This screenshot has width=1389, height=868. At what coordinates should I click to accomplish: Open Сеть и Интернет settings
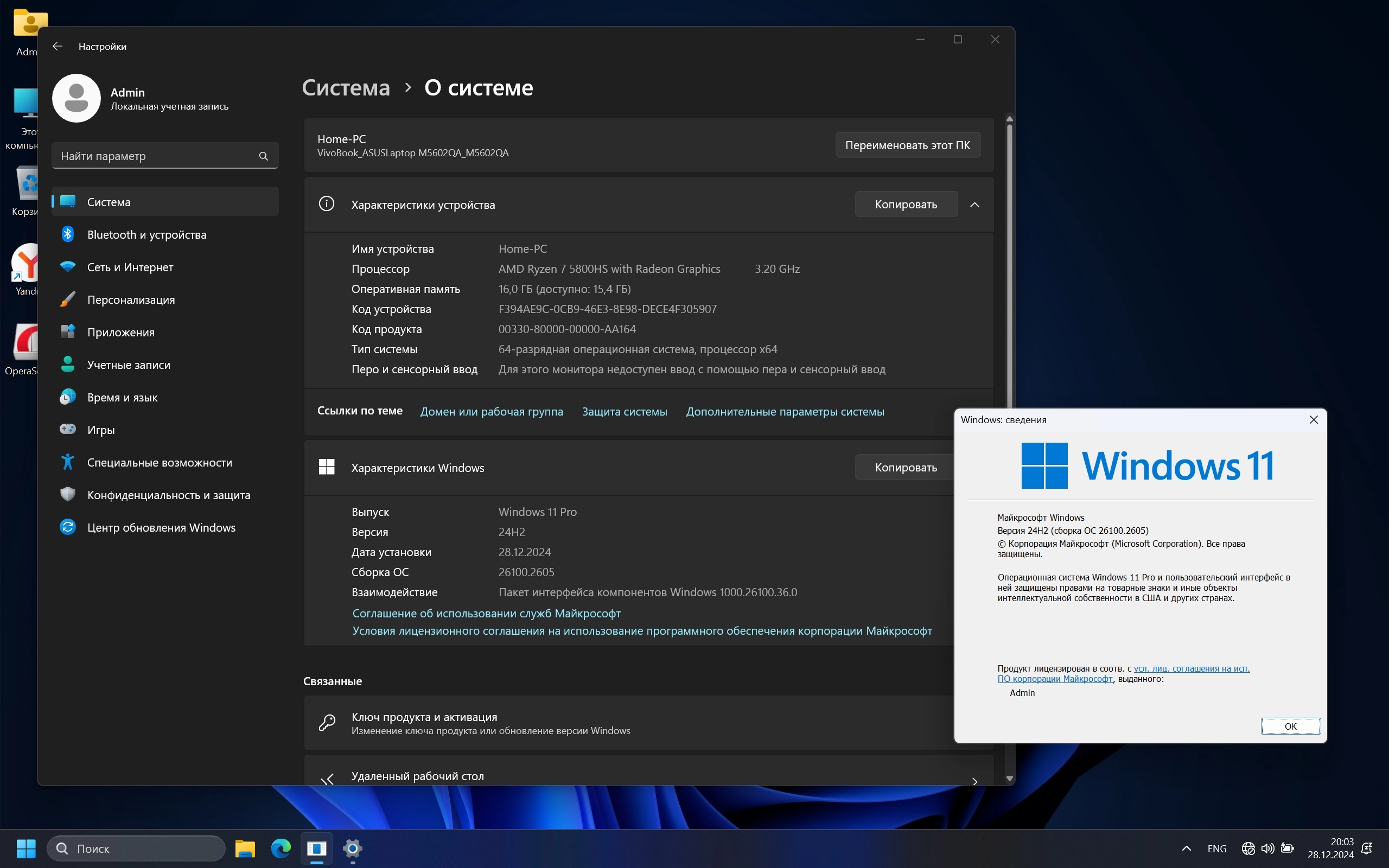(x=130, y=267)
